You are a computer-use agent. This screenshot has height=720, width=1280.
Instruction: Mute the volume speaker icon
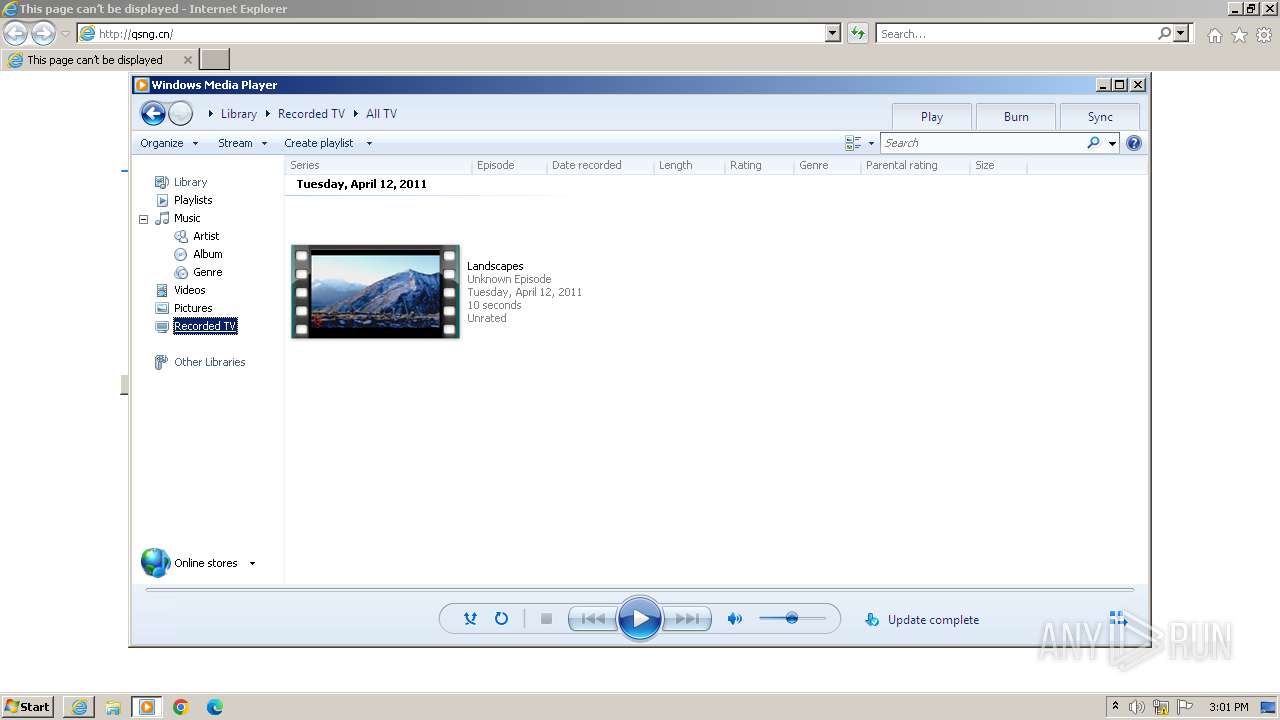tap(735, 619)
